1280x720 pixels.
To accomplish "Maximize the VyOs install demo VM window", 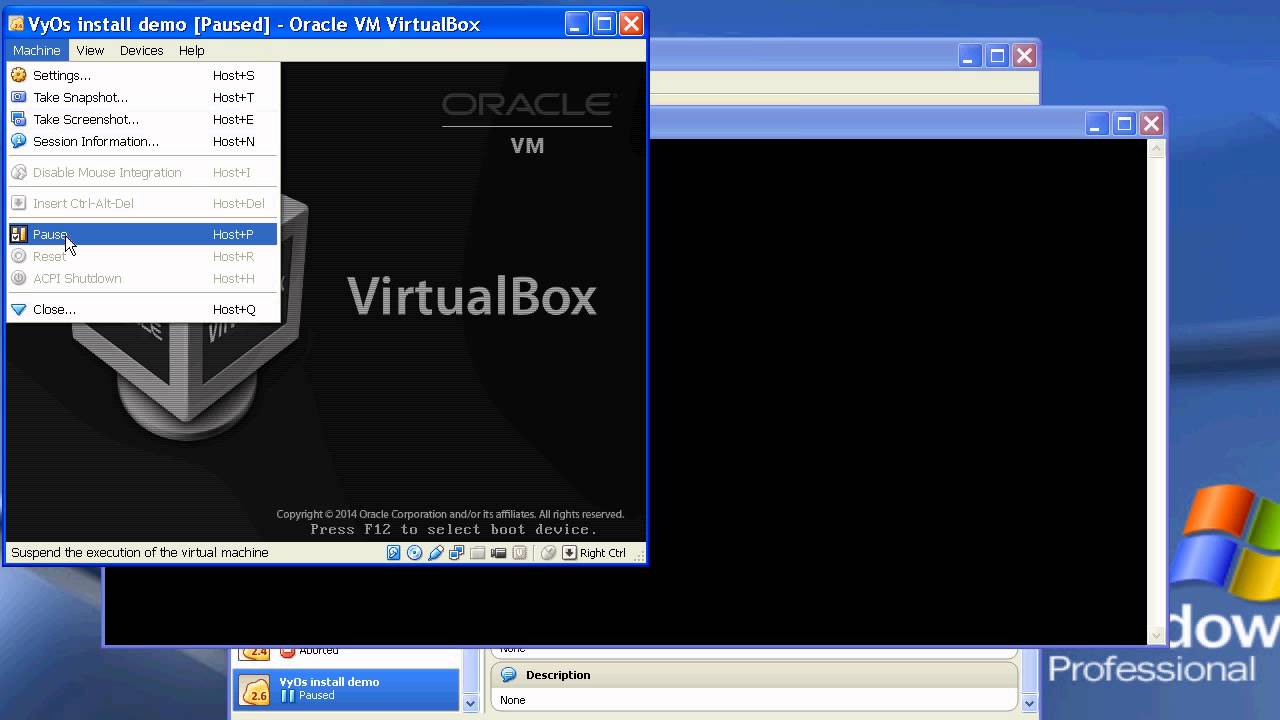I will [x=604, y=24].
